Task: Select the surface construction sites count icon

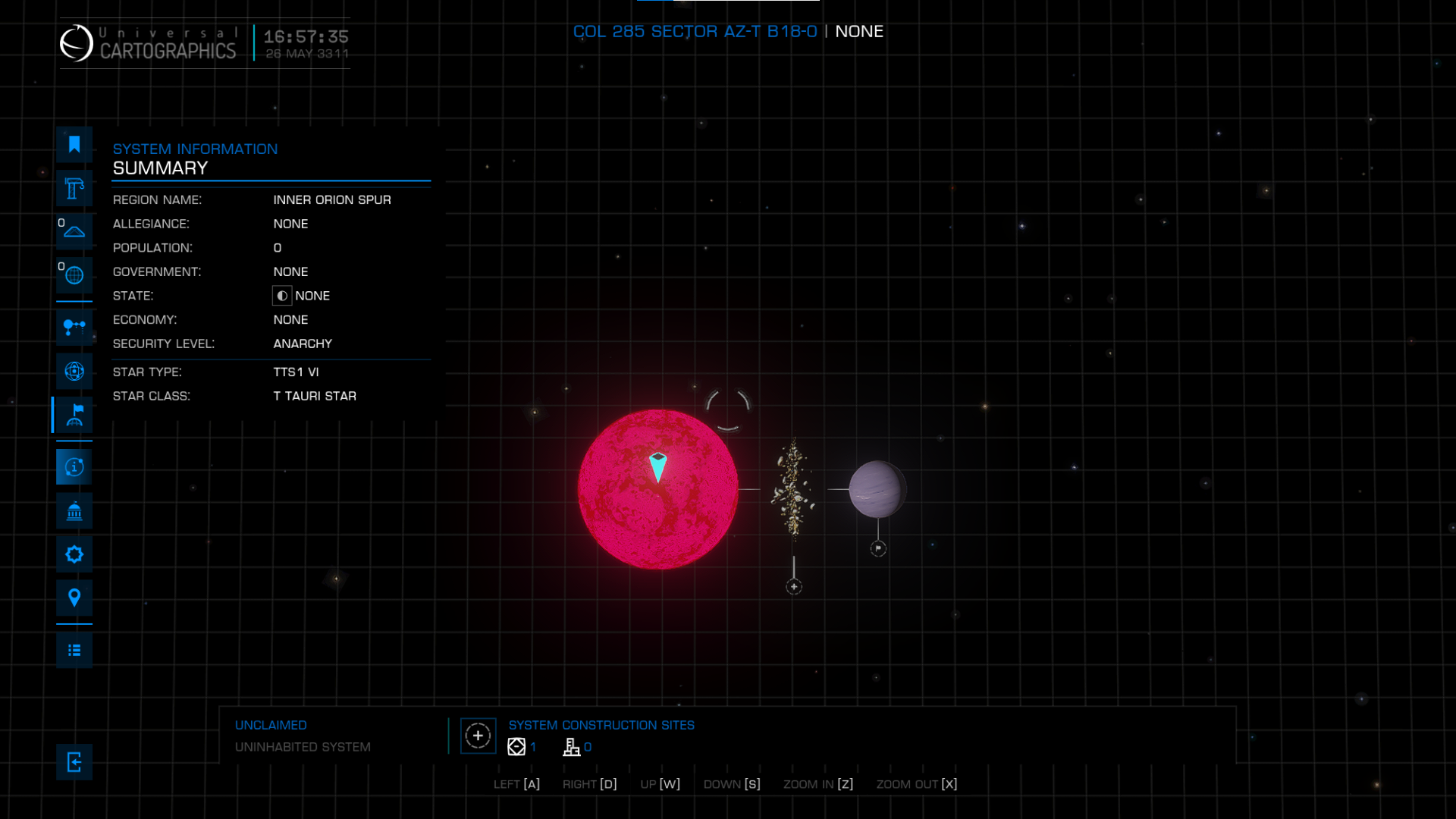Action: click(571, 747)
